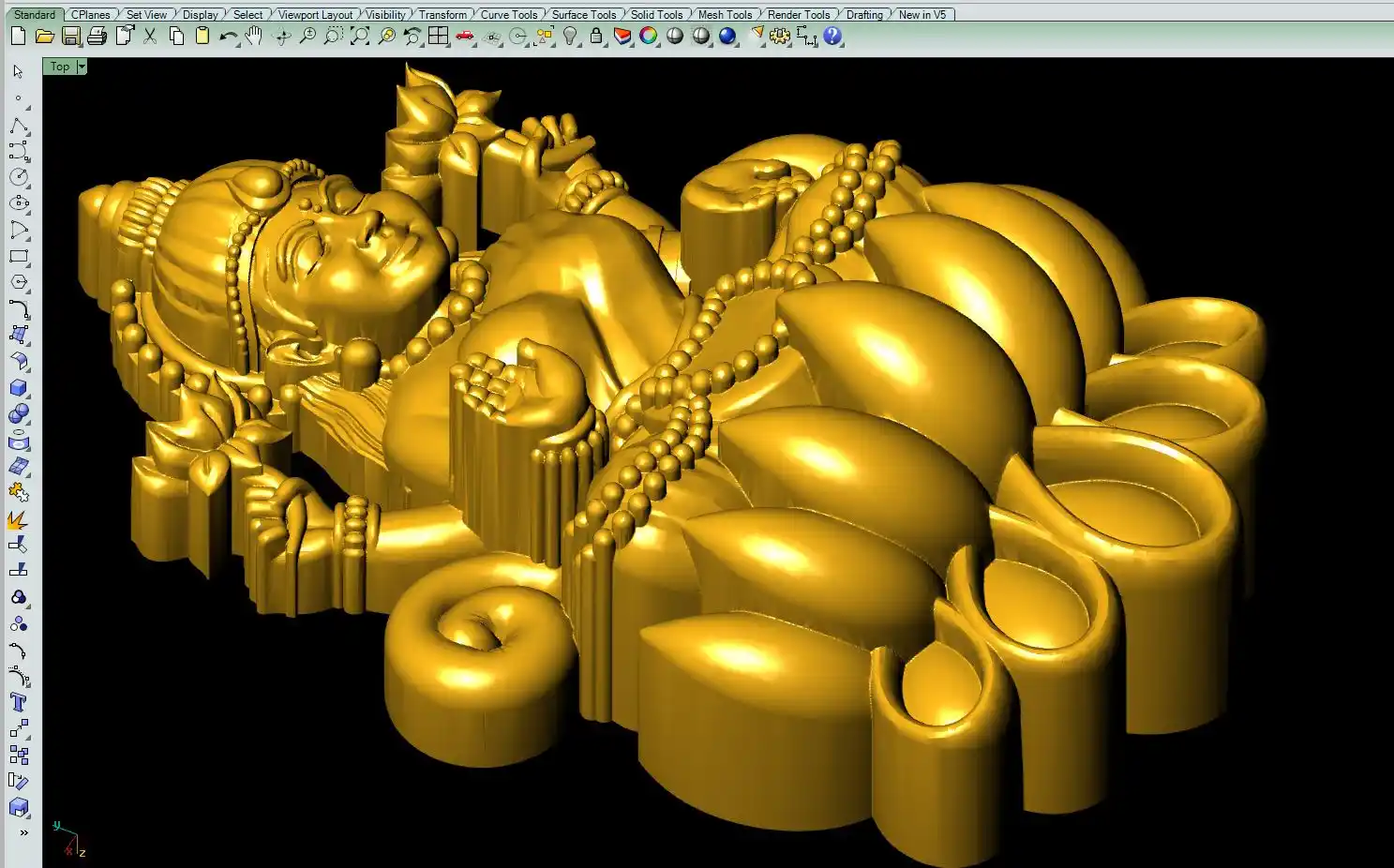Click the Rectangle drawing tool
This screenshot has height=868, width=1394.
(x=18, y=256)
